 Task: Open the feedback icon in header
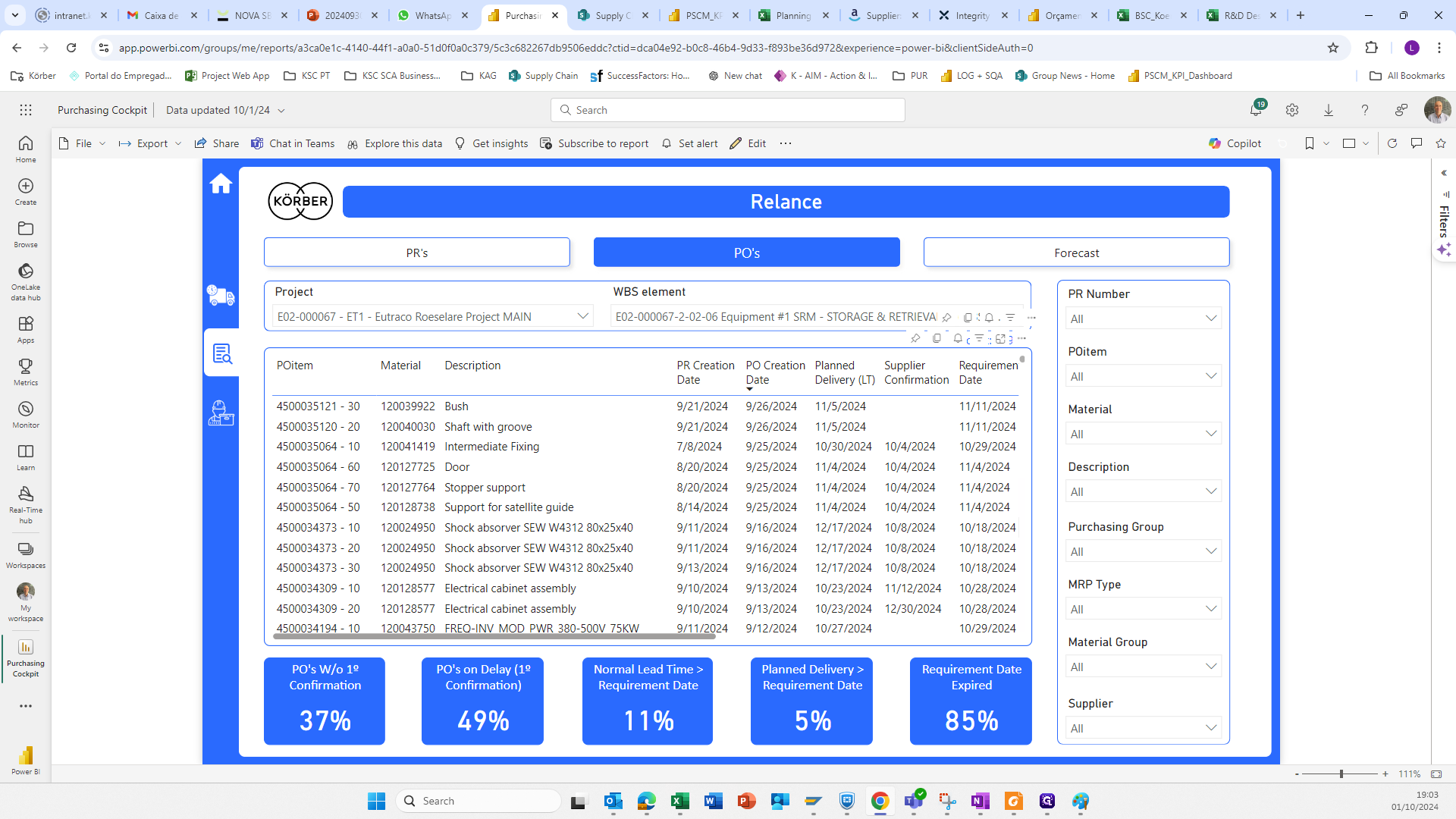coord(1401,110)
